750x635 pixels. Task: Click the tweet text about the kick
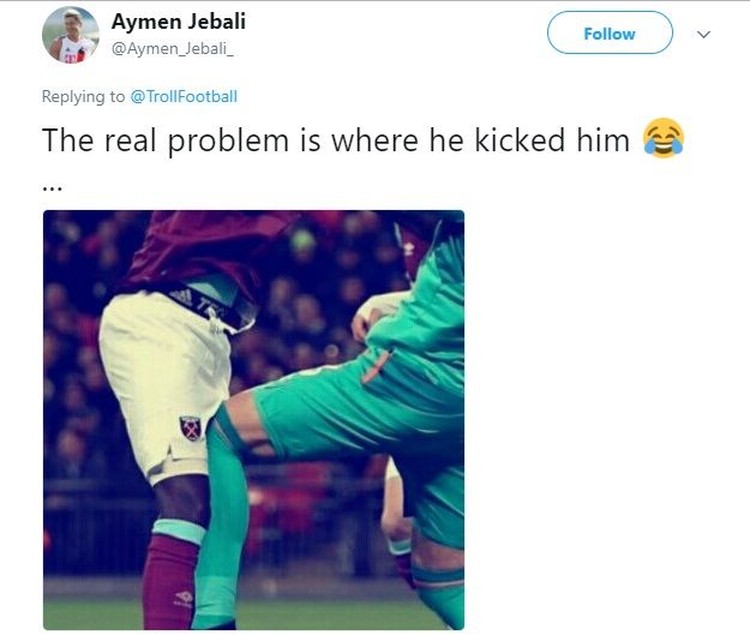[x=336, y=141]
